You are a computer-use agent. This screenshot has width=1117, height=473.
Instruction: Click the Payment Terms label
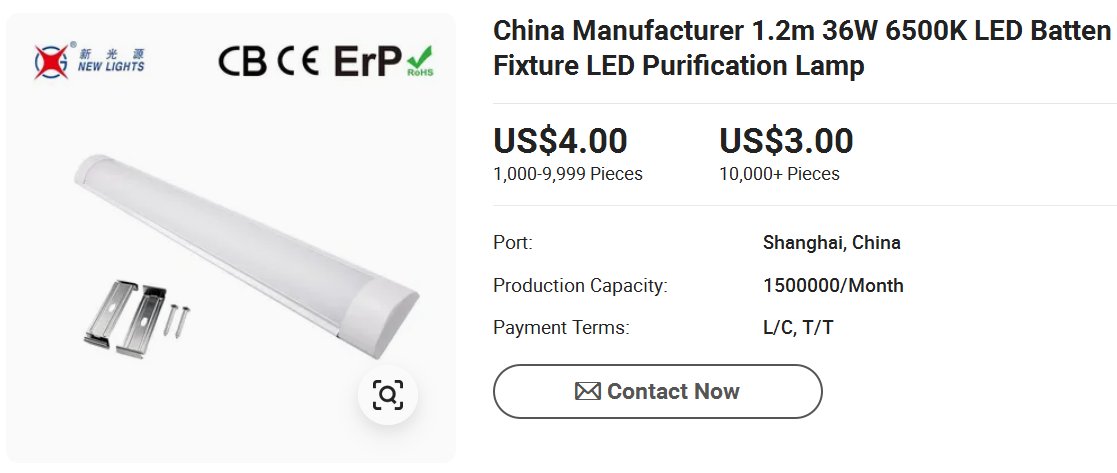click(x=561, y=328)
